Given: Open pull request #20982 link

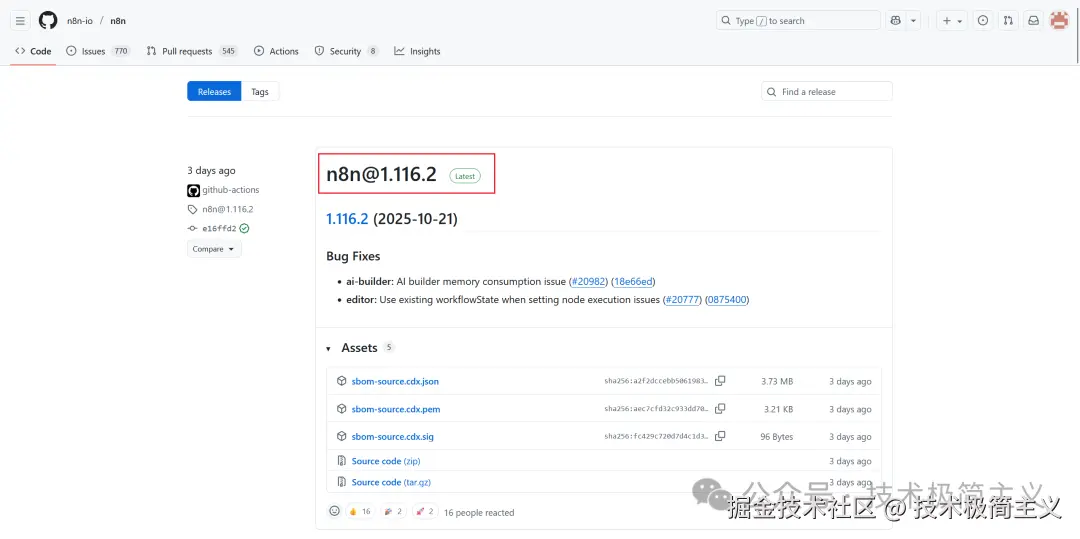Looking at the screenshot, I should pos(588,282).
